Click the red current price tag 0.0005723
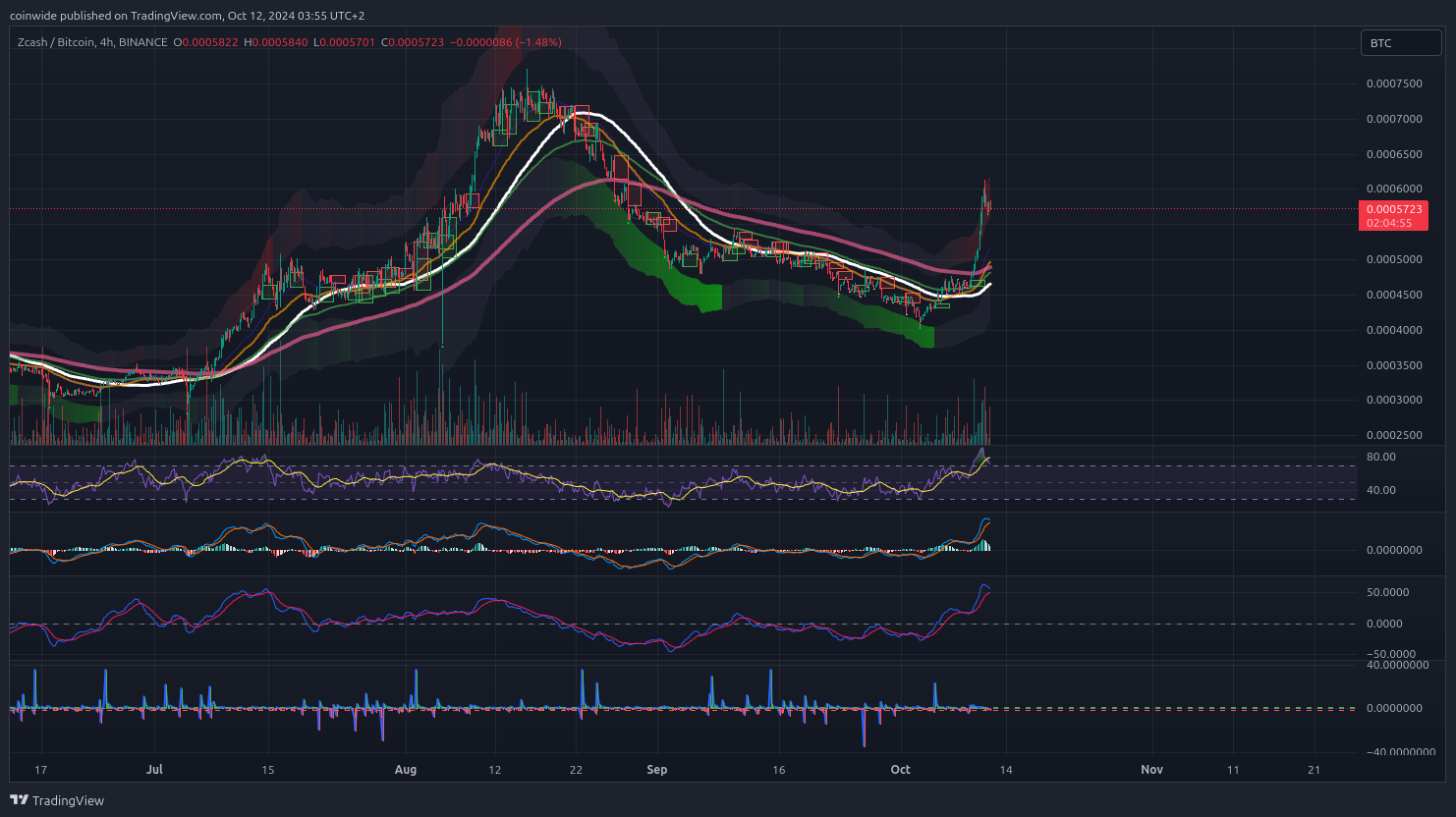This screenshot has width=1456, height=817. pyautogui.click(x=1393, y=209)
